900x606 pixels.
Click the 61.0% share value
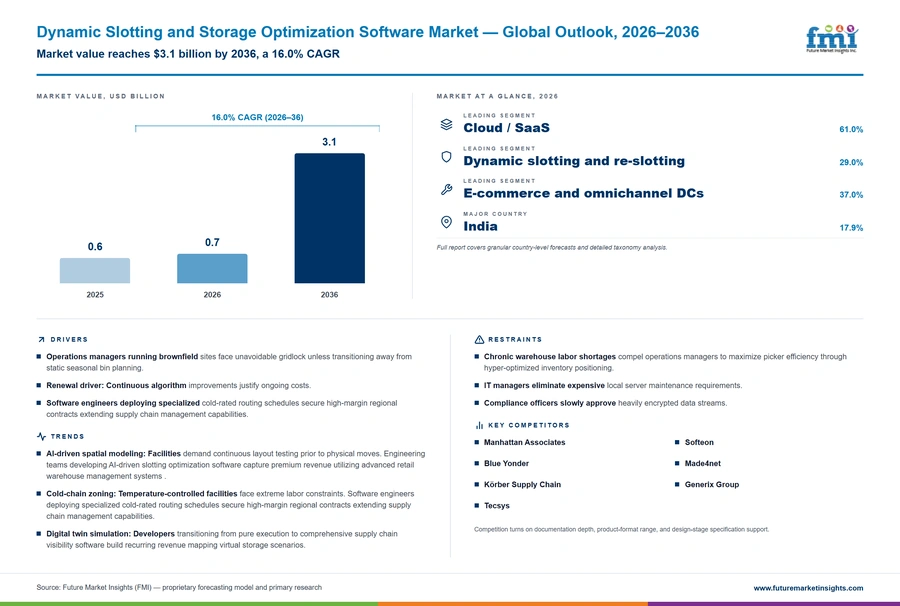tap(851, 130)
